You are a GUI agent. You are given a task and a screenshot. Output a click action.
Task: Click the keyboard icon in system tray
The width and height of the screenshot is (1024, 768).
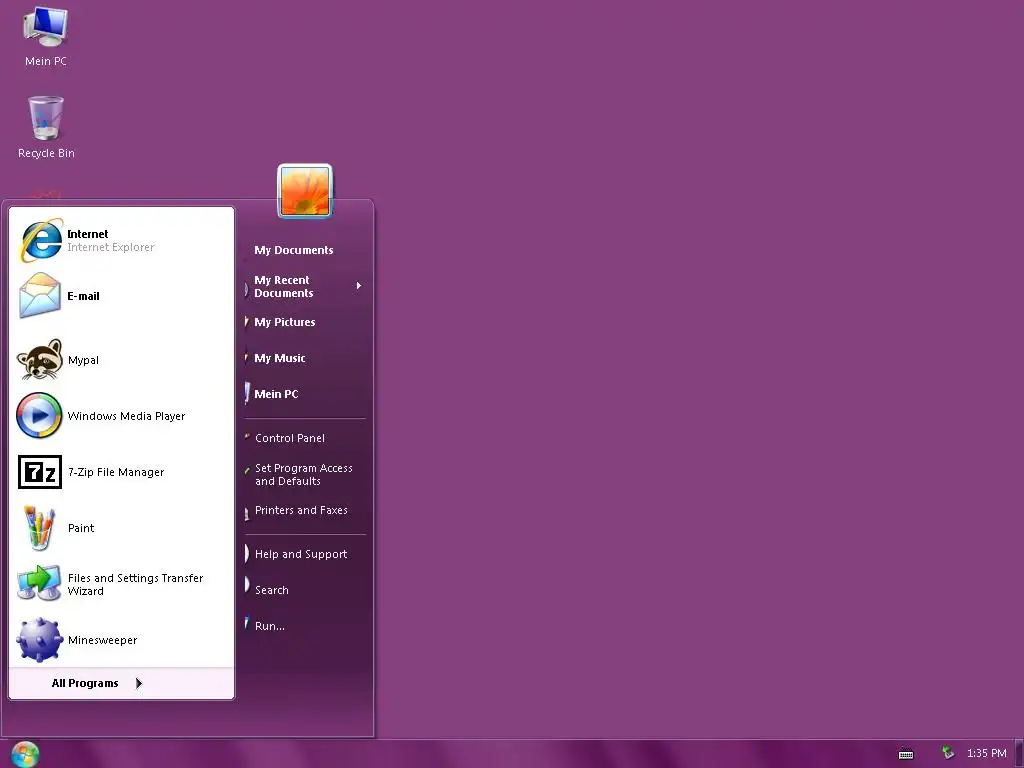(x=906, y=754)
